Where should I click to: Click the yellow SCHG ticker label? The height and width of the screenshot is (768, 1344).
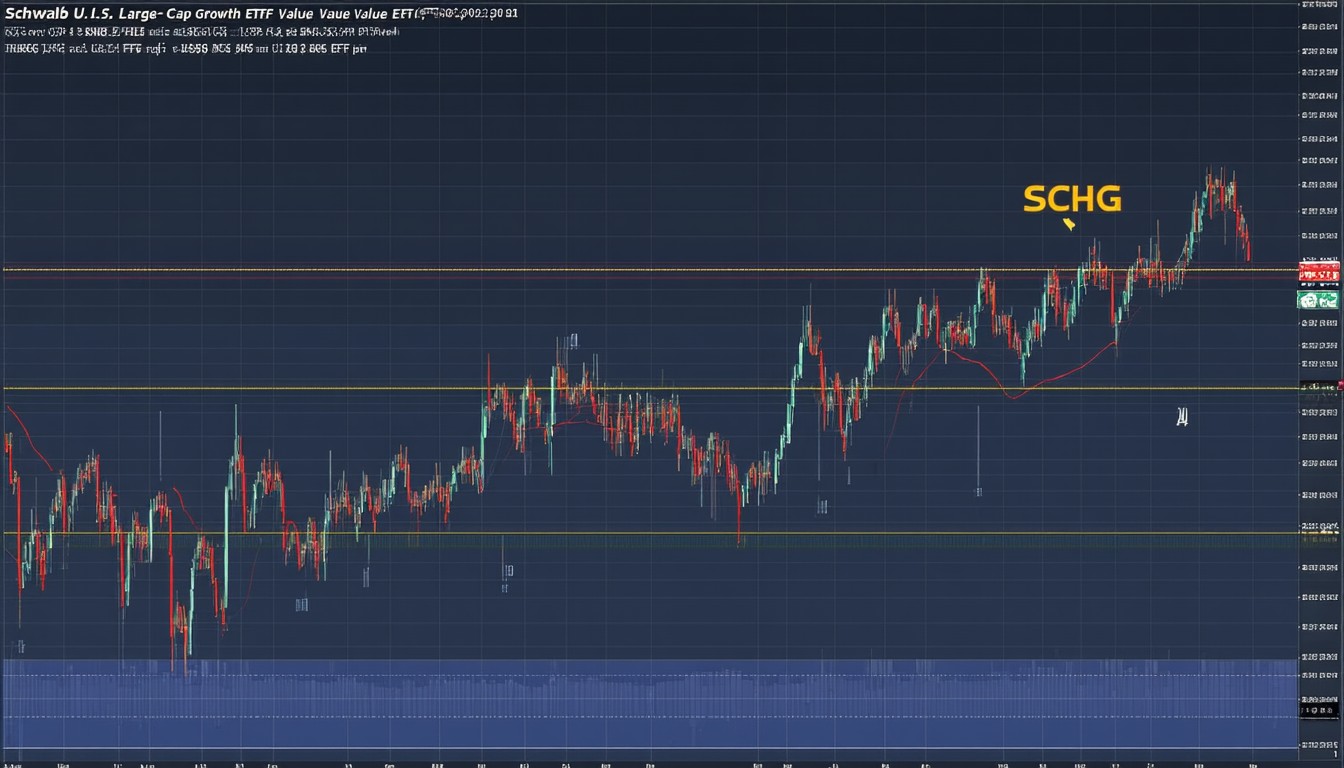pyautogui.click(x=1071, y=199)
